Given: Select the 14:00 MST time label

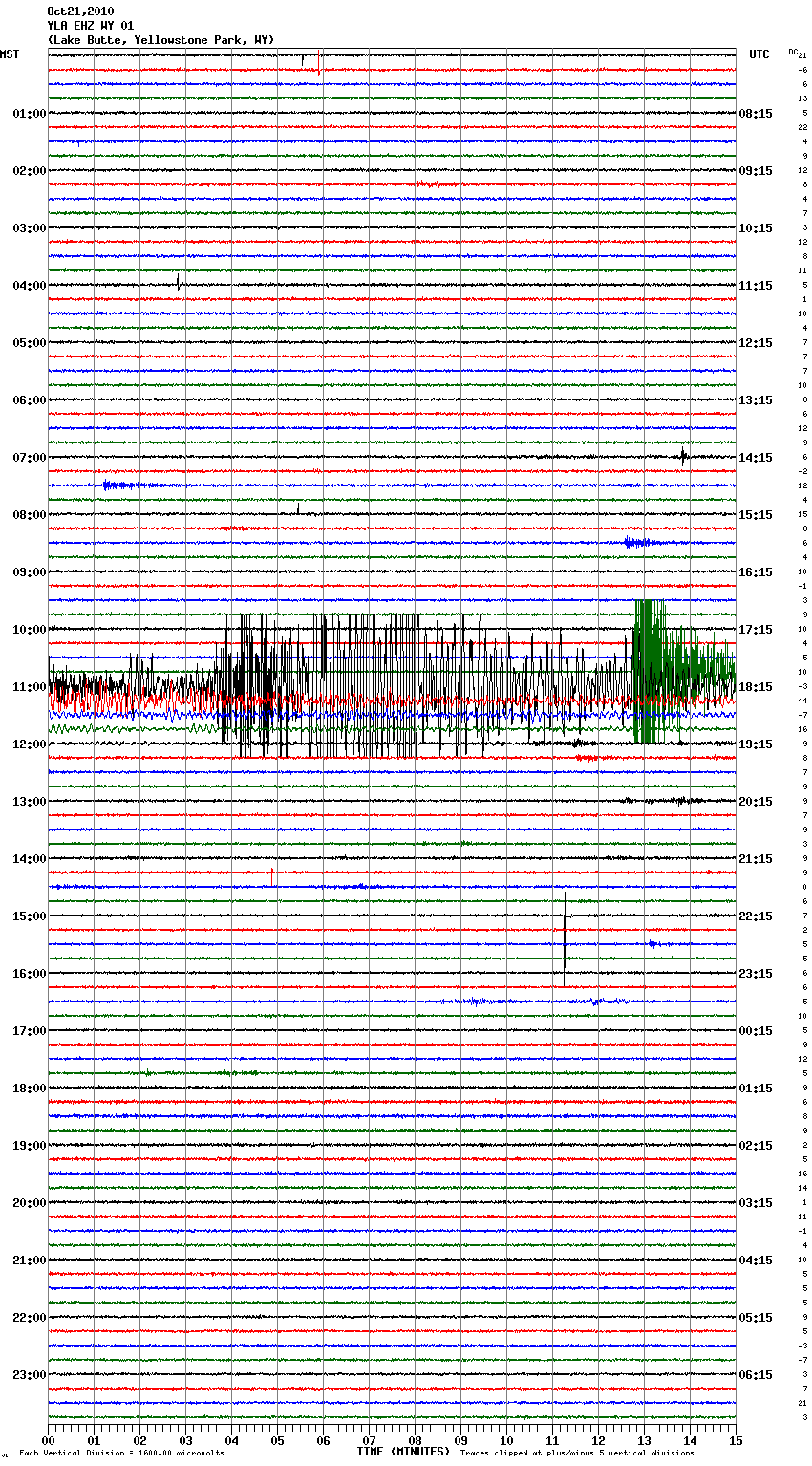Looking at the screenshot, I should pyautogui.click(x=30, y=859).
